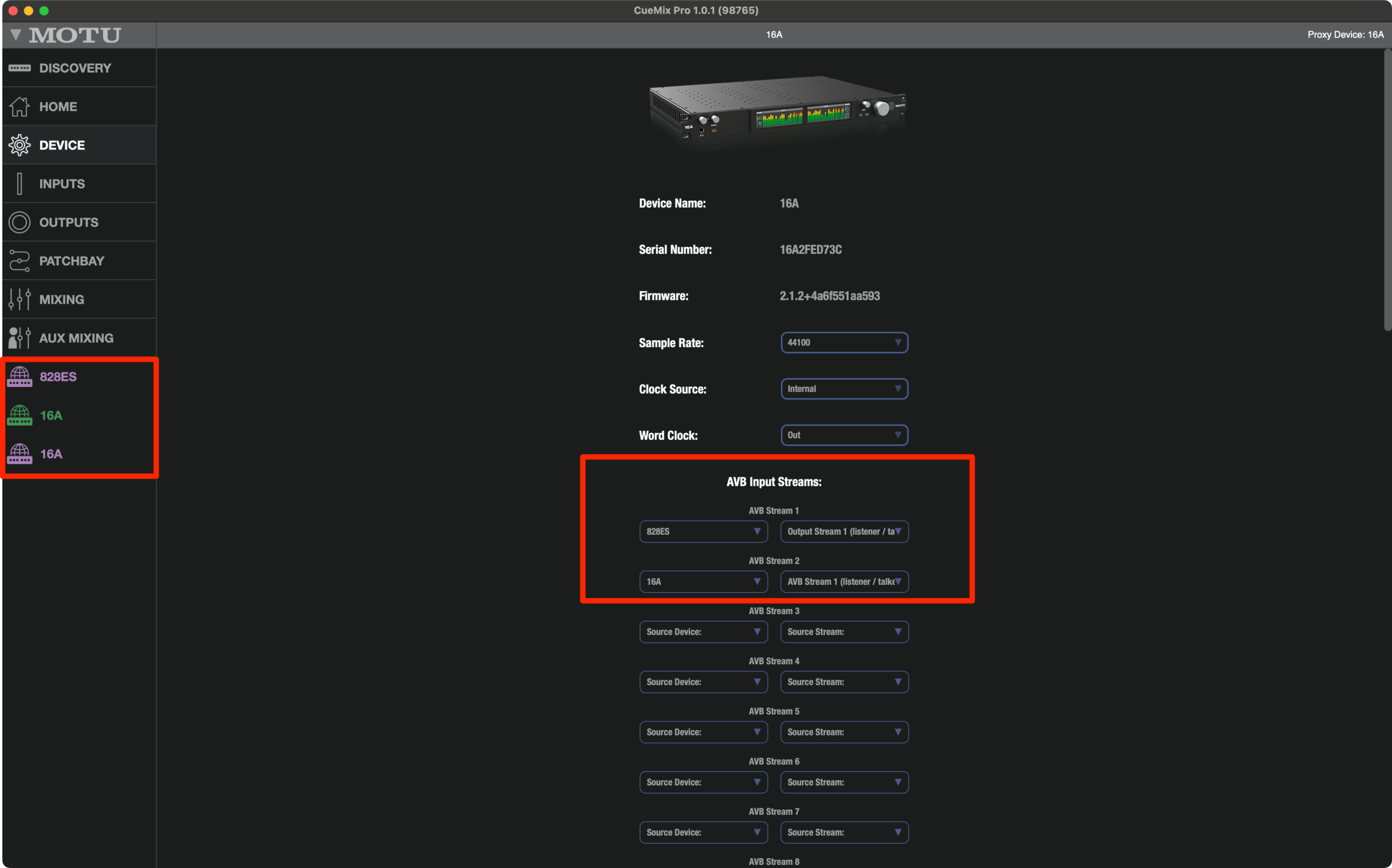Click the Outputs circle icon
1392x868 pixels.
[20, 222]
